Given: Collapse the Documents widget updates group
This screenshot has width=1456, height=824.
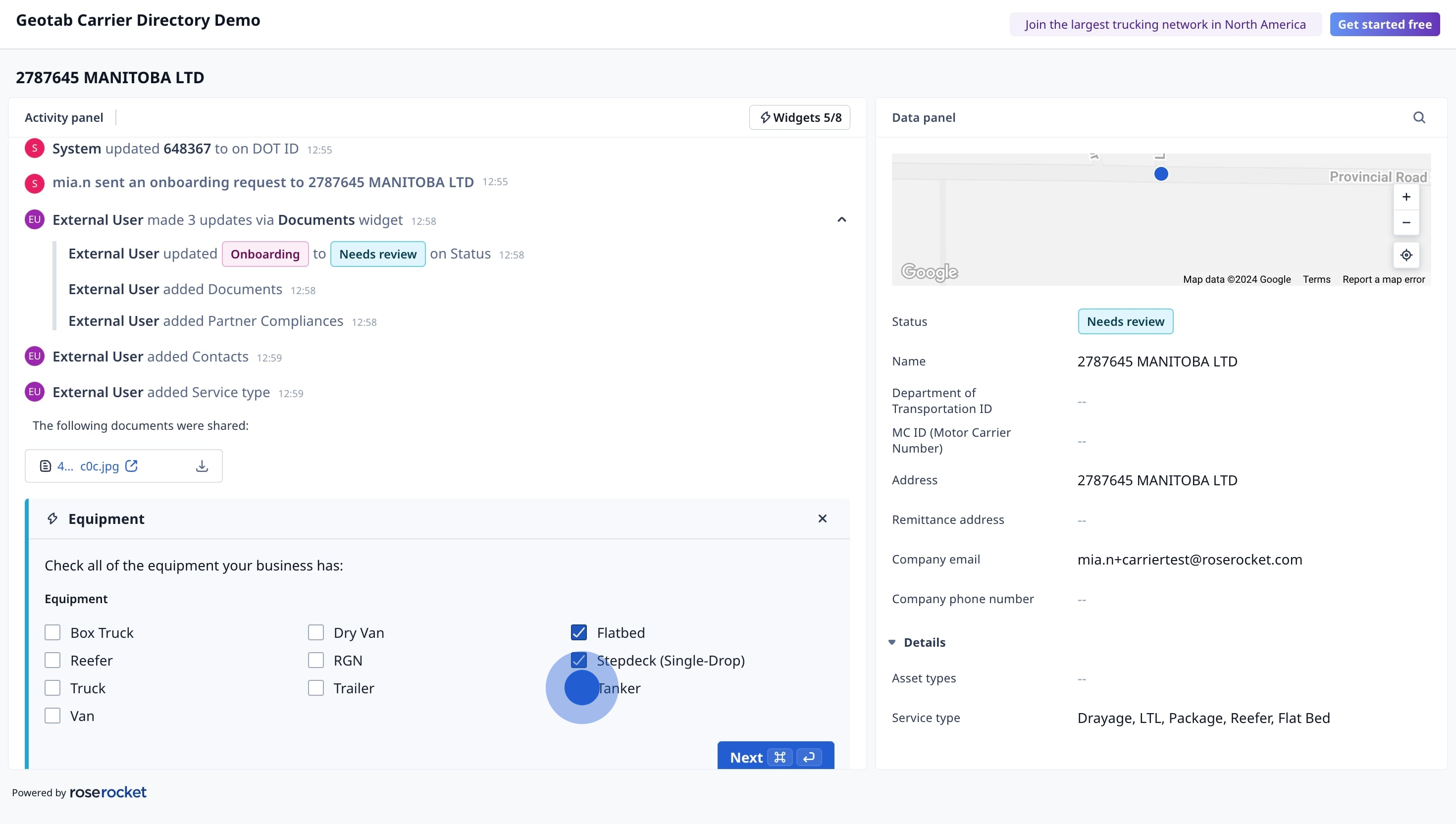Looking at the screenshot, I should click(x=841, y=219).
